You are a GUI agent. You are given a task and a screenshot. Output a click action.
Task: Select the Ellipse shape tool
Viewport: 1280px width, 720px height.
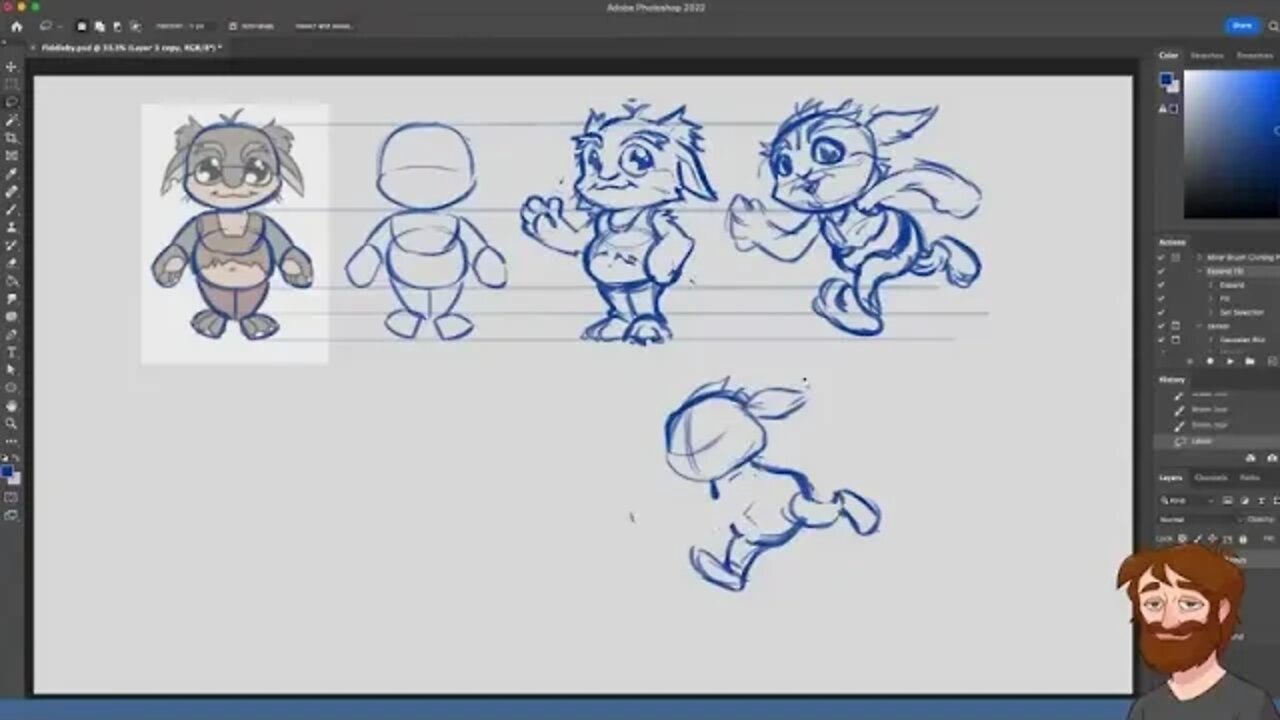(x=12, y=388)
